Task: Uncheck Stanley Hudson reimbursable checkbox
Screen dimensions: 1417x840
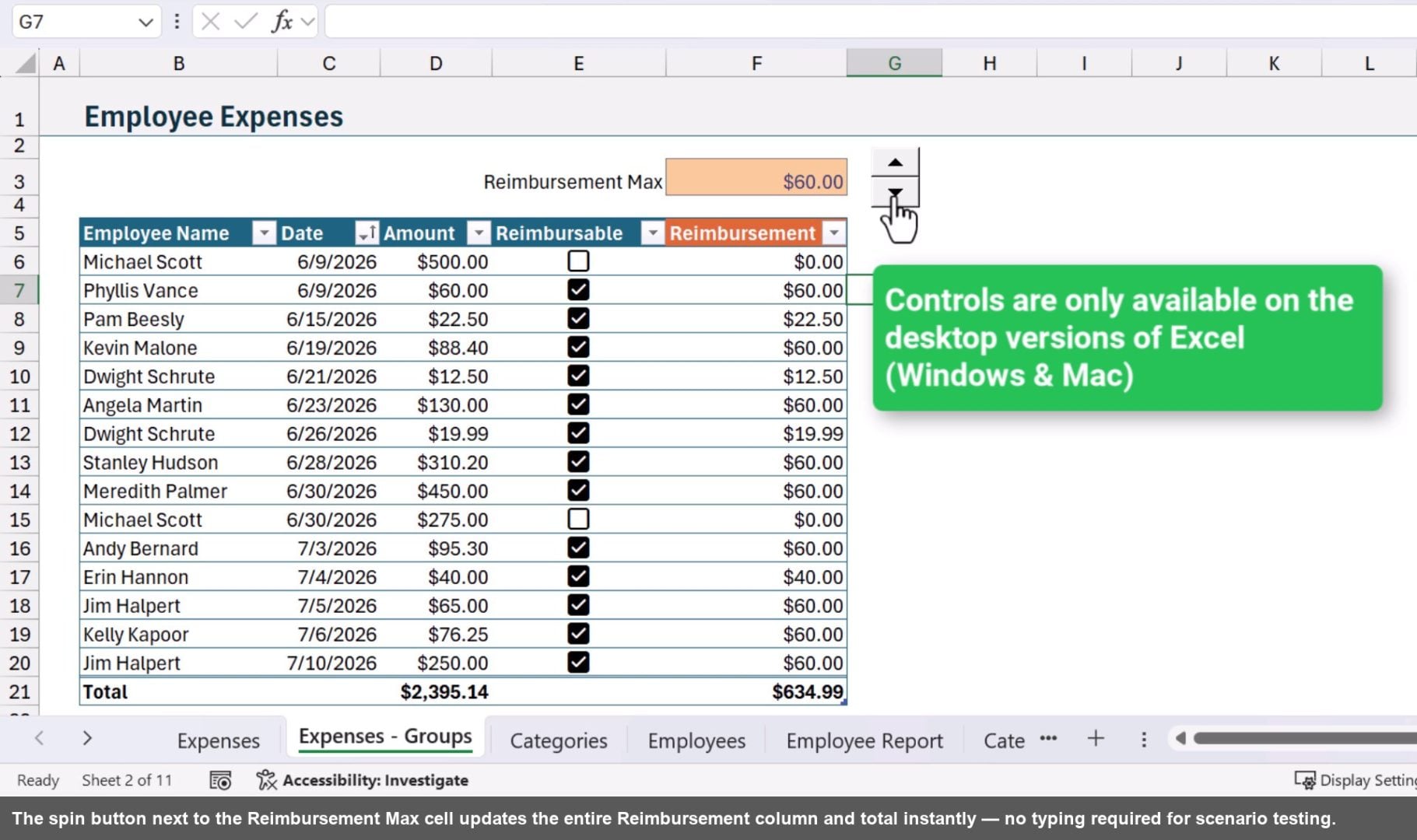Action: (x=578, y=462)
